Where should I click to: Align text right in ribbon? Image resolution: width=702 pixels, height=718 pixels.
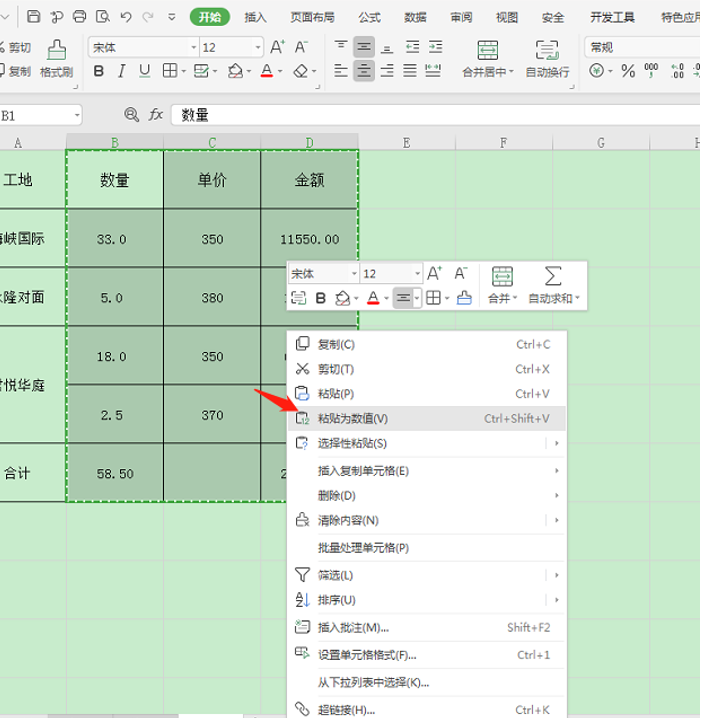coord(387,71)
